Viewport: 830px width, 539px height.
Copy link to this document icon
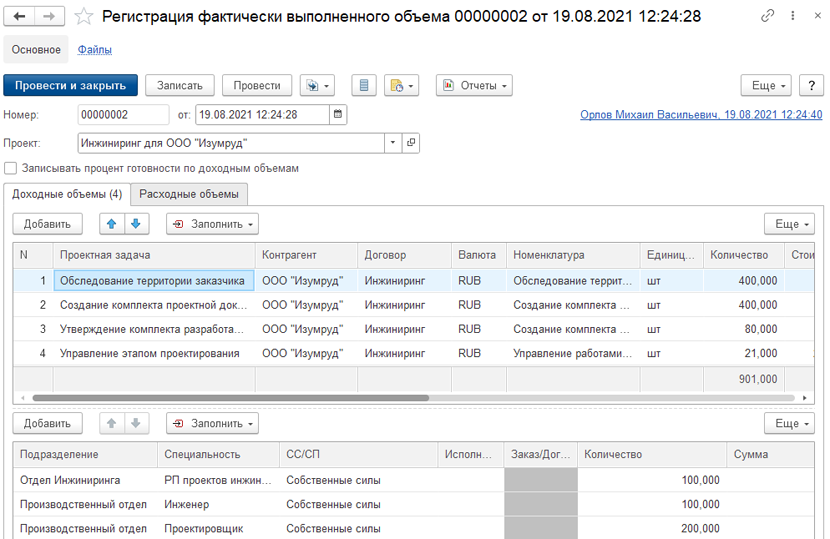(x=767, y=16)
